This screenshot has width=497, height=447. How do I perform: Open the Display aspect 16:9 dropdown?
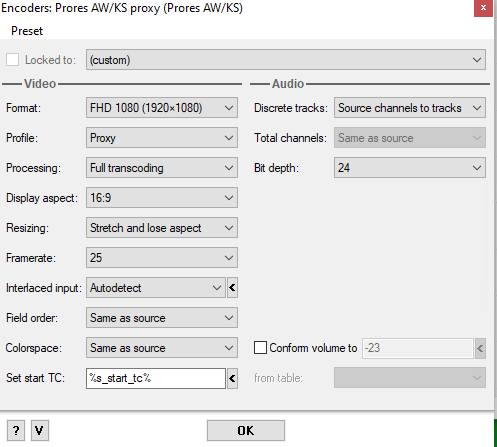[162, 198]
